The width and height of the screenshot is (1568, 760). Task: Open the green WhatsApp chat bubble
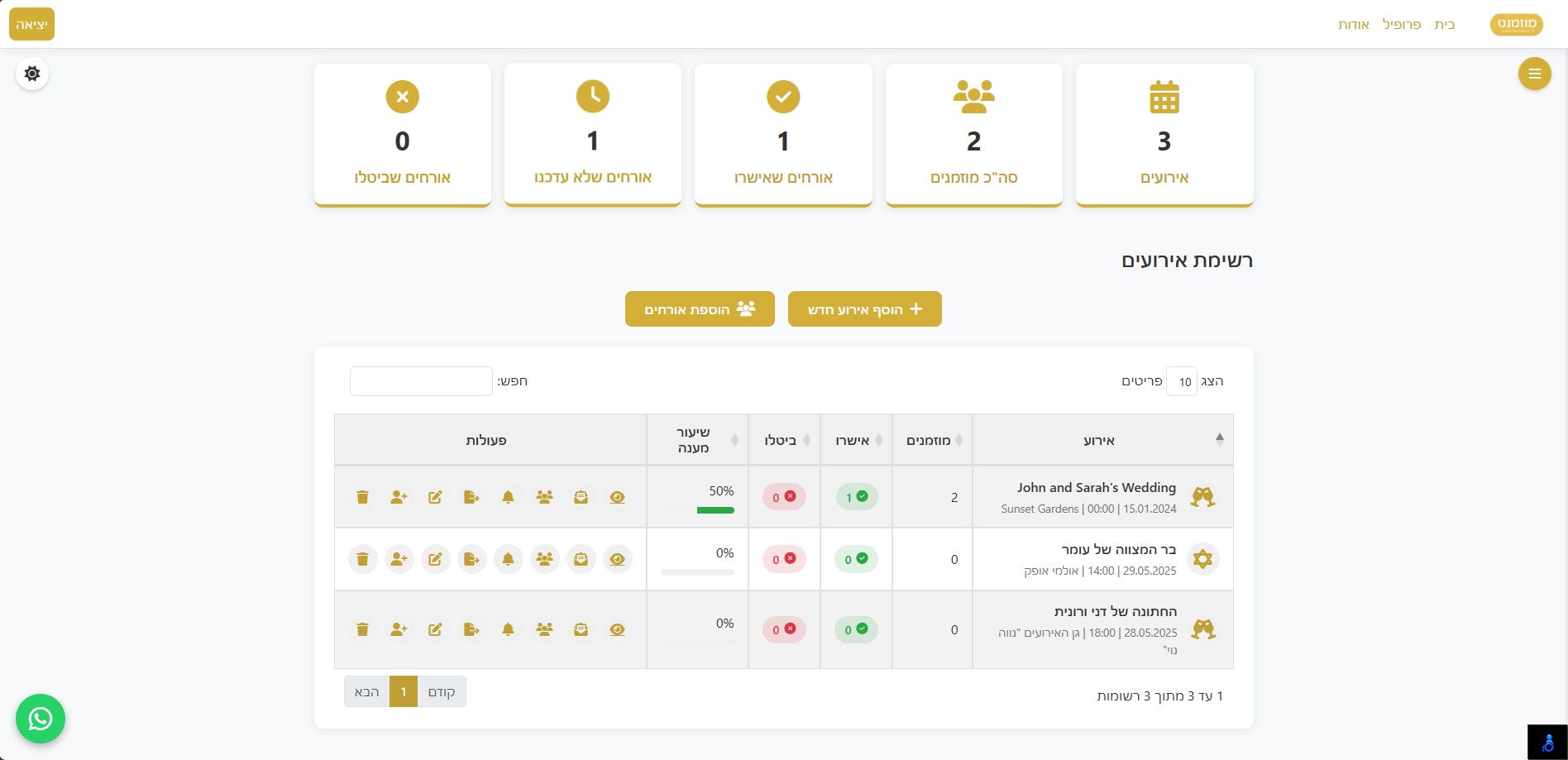(x=41, y=719)
